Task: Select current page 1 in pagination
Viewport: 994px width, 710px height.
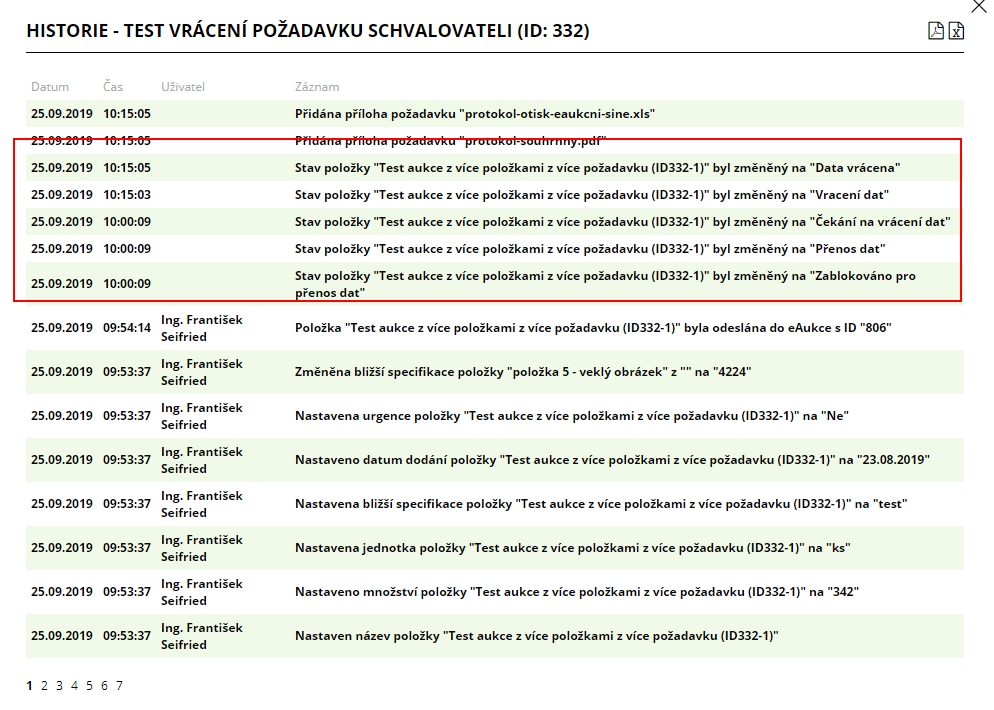Action: 29,685
